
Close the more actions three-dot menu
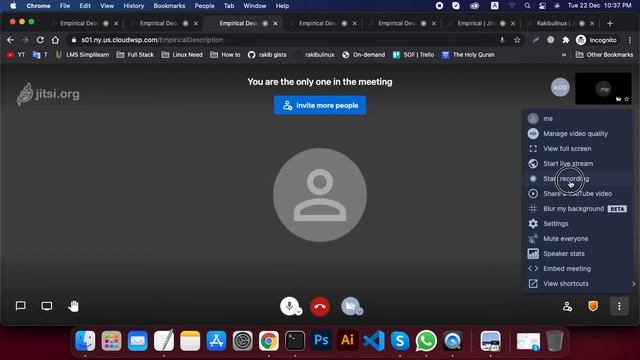click(619, 306)
